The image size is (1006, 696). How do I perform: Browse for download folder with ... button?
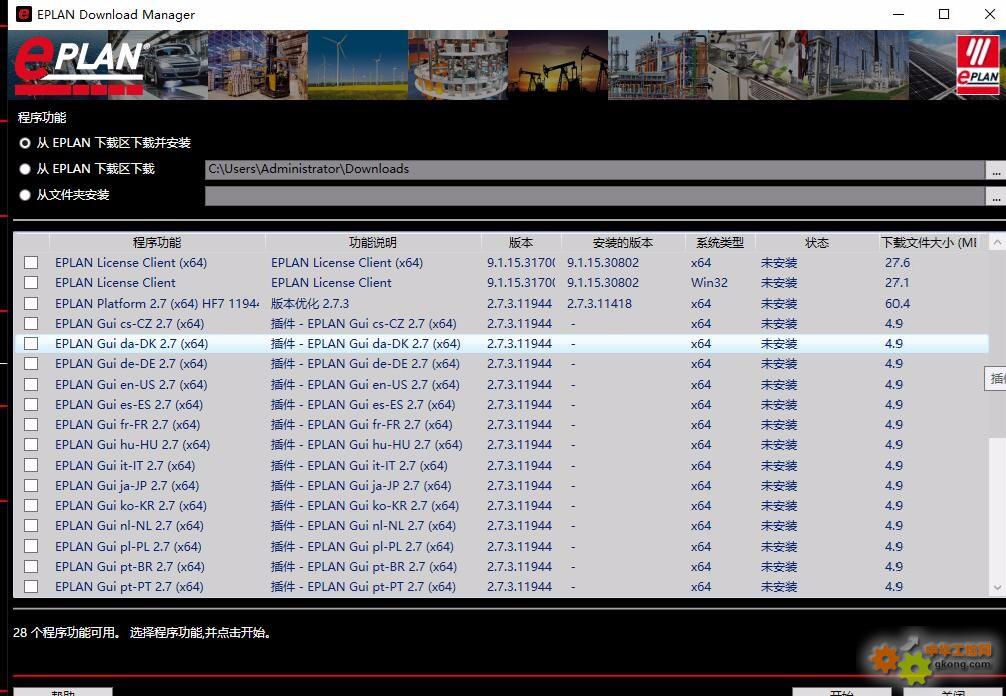point(996,170)
